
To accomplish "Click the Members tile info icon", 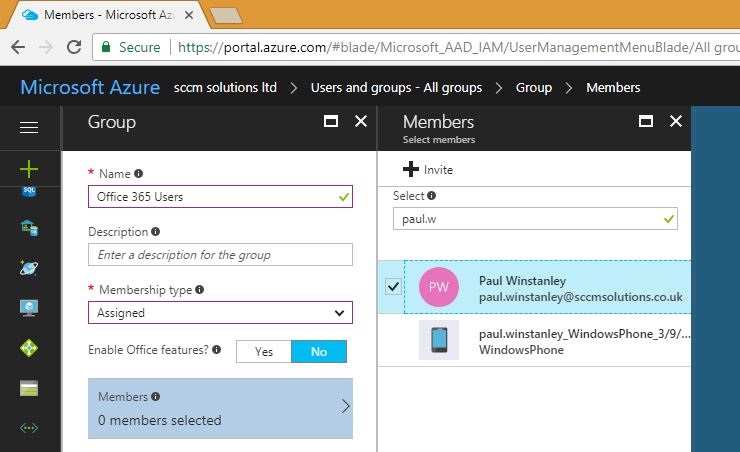I will [155, 397].
